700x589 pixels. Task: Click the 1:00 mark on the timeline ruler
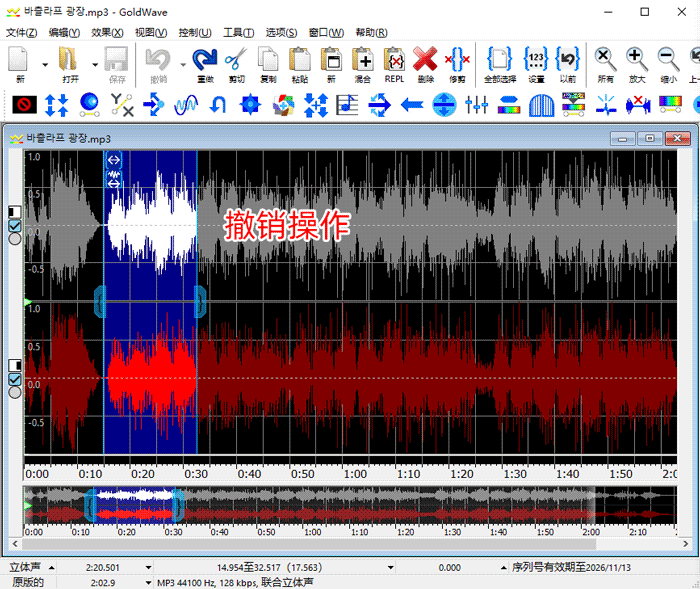(354, 474)
